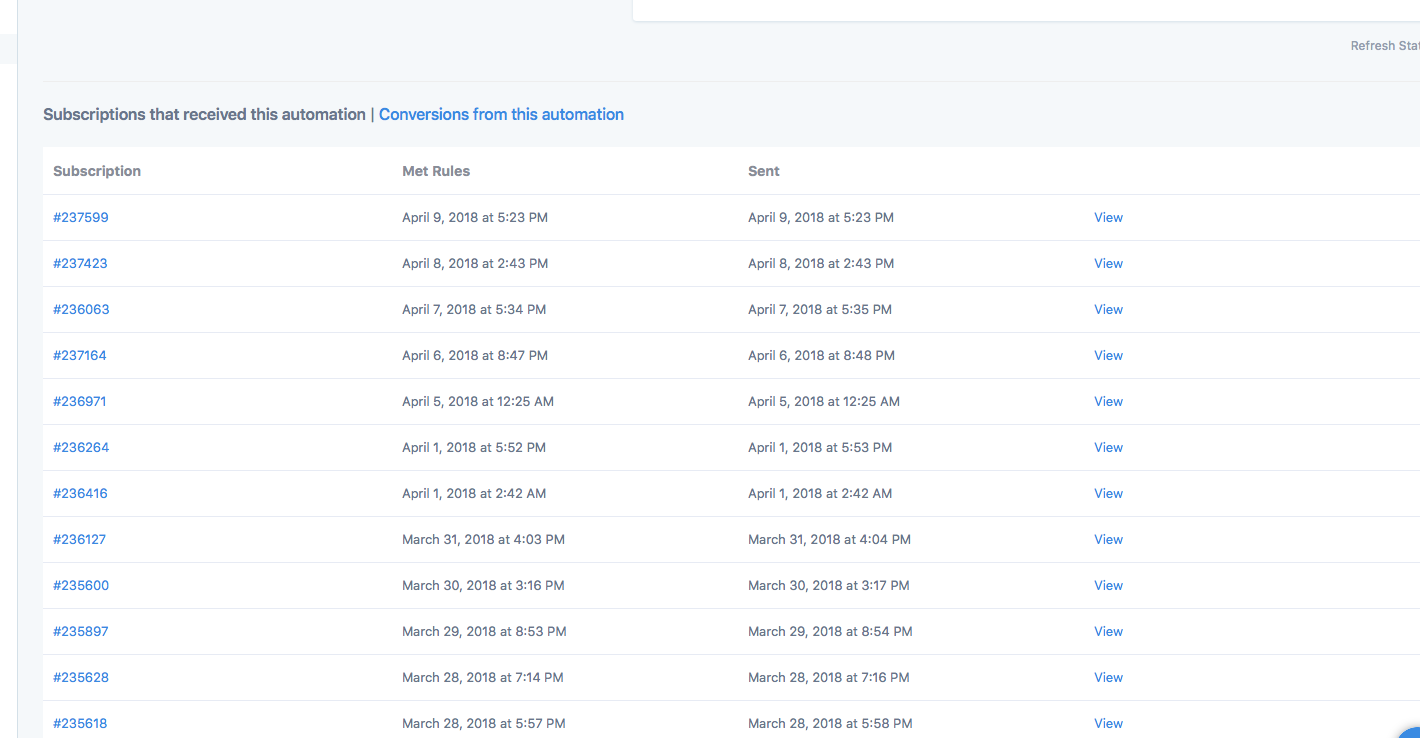Click the Met Rules column header

[436, 171]
